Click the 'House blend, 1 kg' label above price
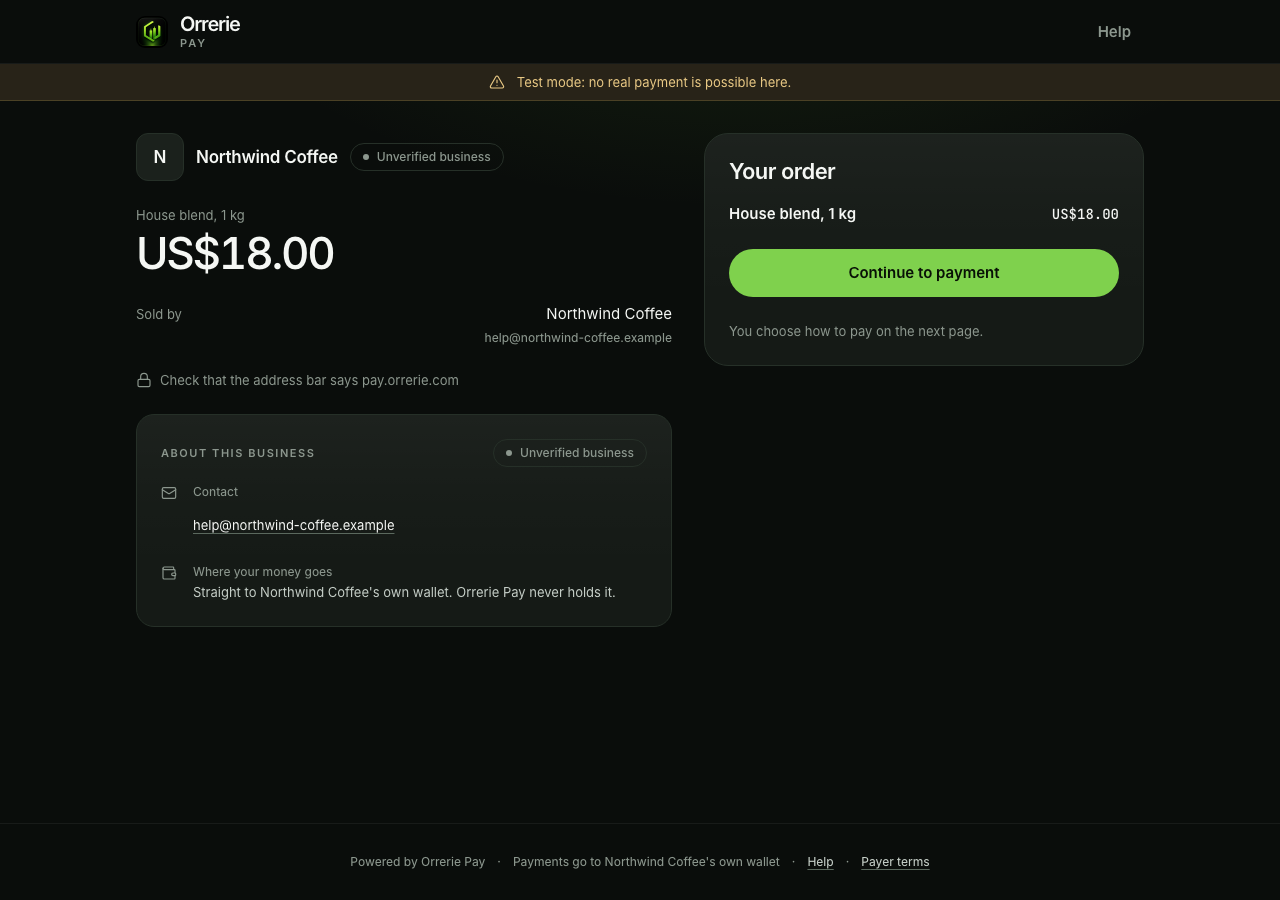 coord(190,215)
